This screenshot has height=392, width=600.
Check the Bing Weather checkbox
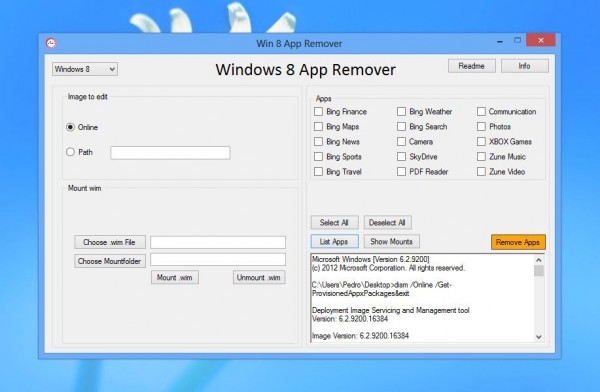pyautogui.click(x=401, y=111)
